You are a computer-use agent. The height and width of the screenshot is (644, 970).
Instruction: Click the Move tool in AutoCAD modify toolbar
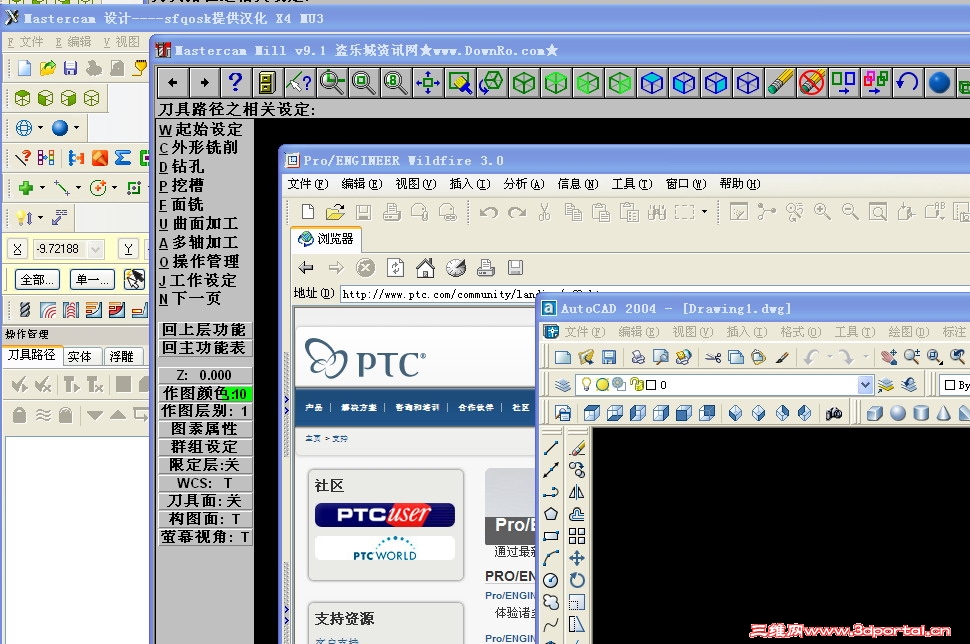click(x=577, y=558)
